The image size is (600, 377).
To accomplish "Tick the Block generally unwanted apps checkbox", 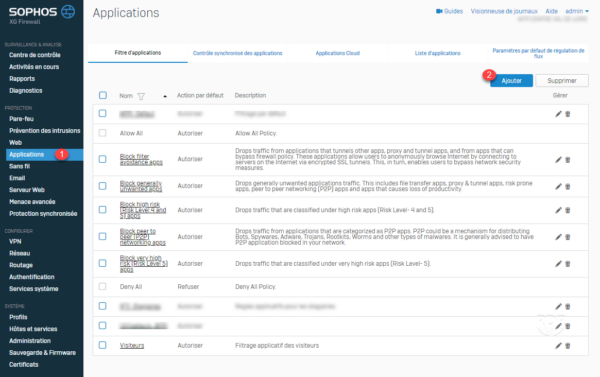I will click(103, 186).
